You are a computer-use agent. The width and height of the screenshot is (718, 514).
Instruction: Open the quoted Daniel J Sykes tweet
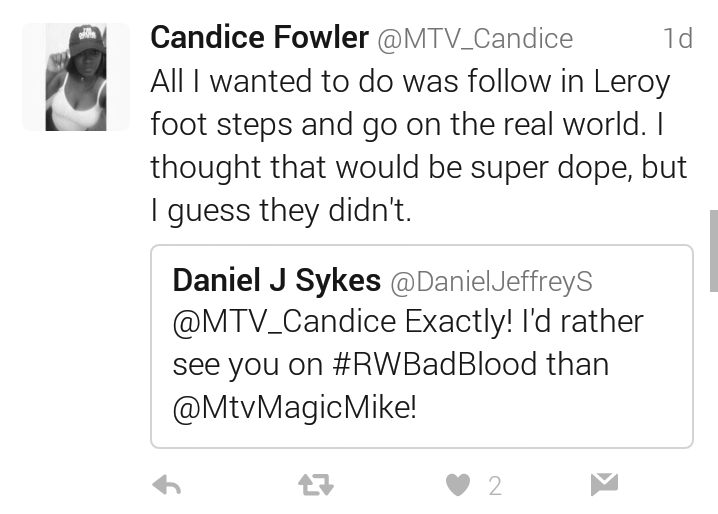pyautogui.click(x=422, y=346)
